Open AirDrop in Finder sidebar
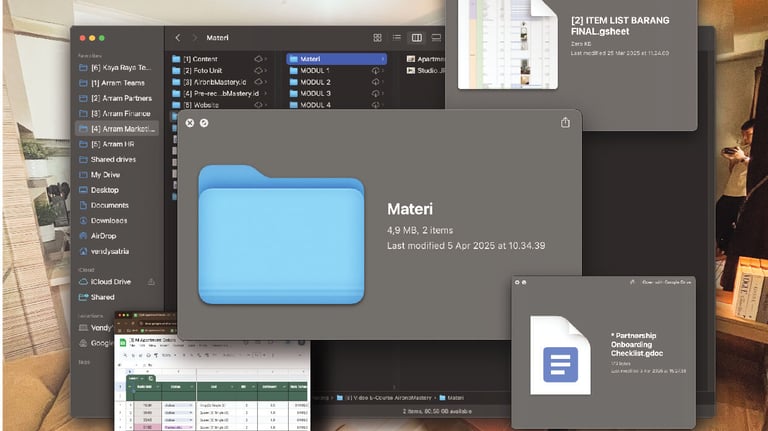The image size is (768, 431). pos(117,236)
